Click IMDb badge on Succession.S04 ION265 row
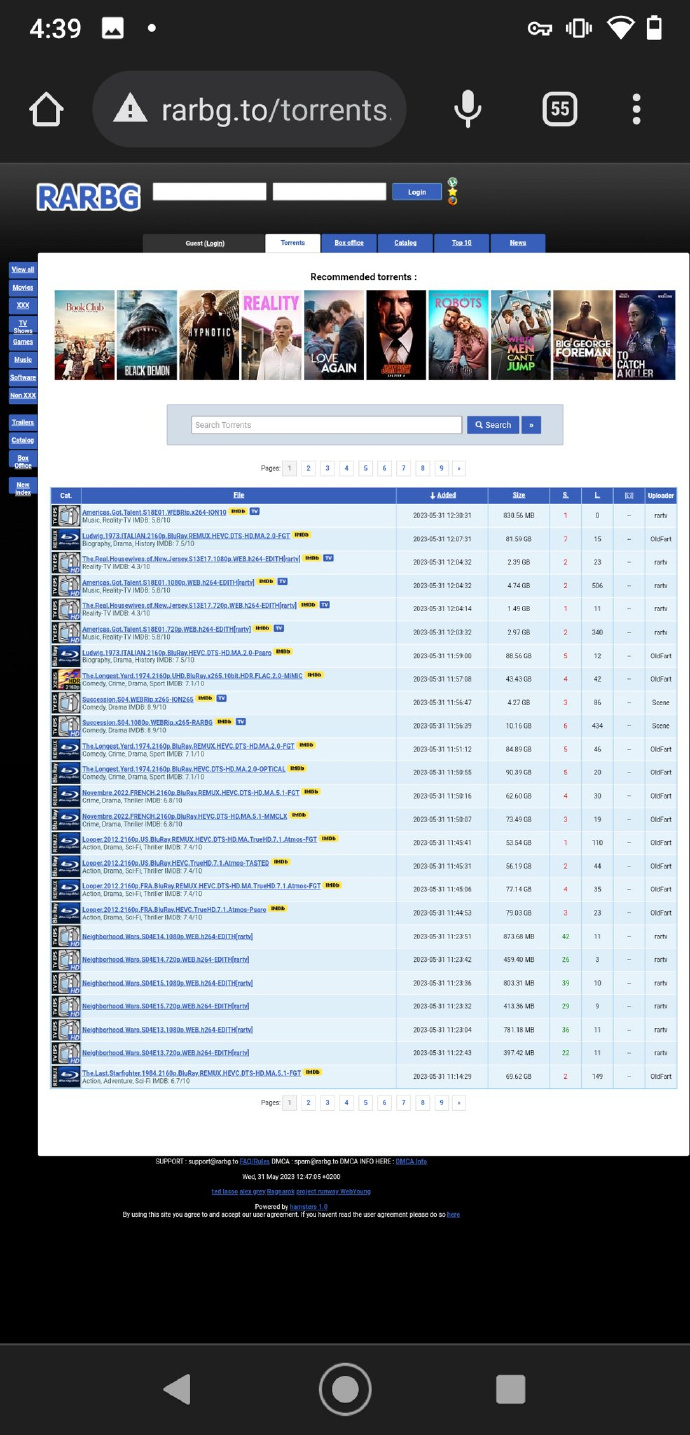690x1435 pixels. (204, 698)
